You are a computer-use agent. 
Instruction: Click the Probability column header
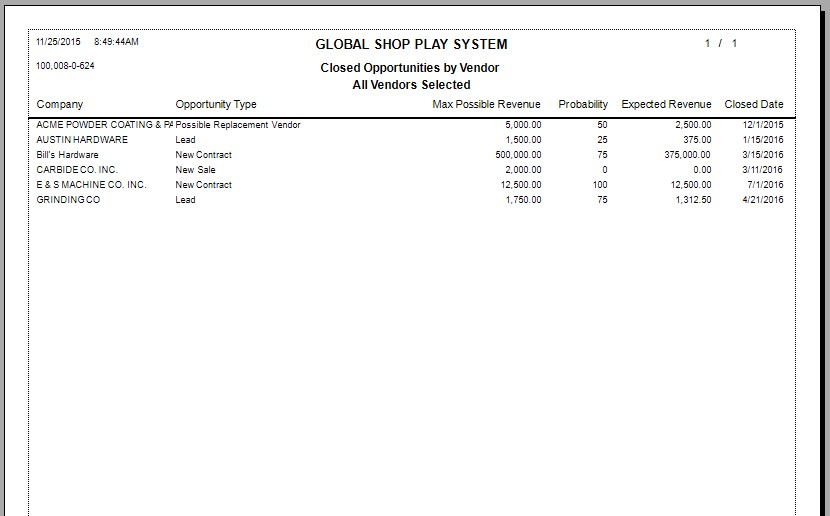(583, 104)
